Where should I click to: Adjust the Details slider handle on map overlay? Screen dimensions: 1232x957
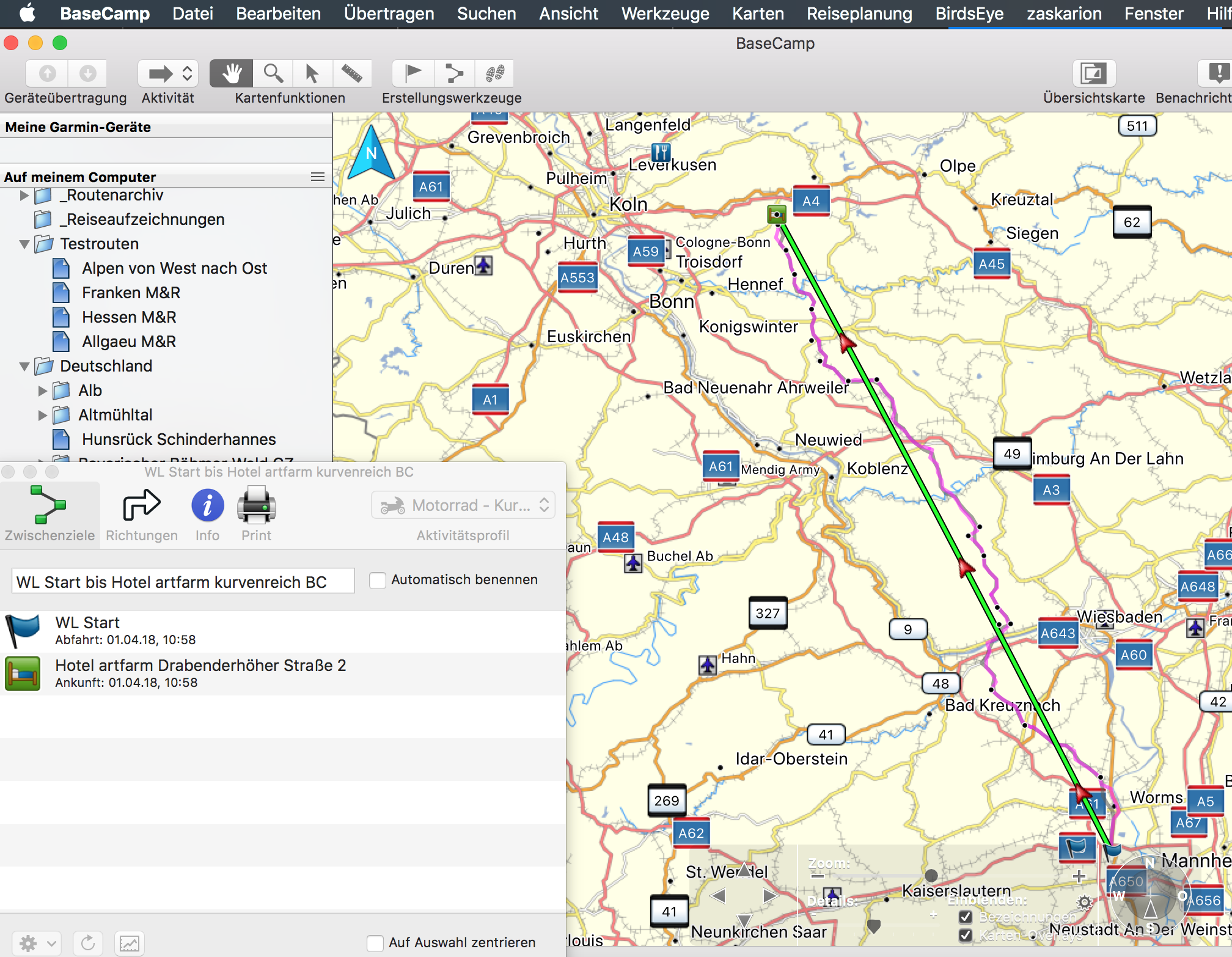pos(874,925)
